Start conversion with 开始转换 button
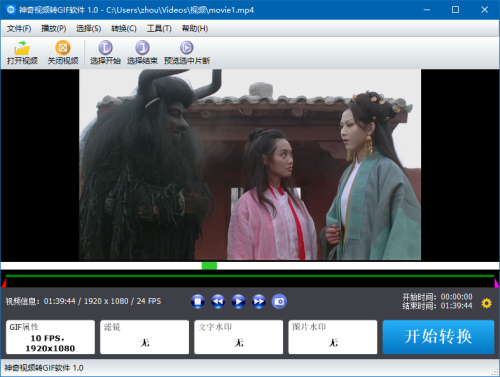 point(438,337)
